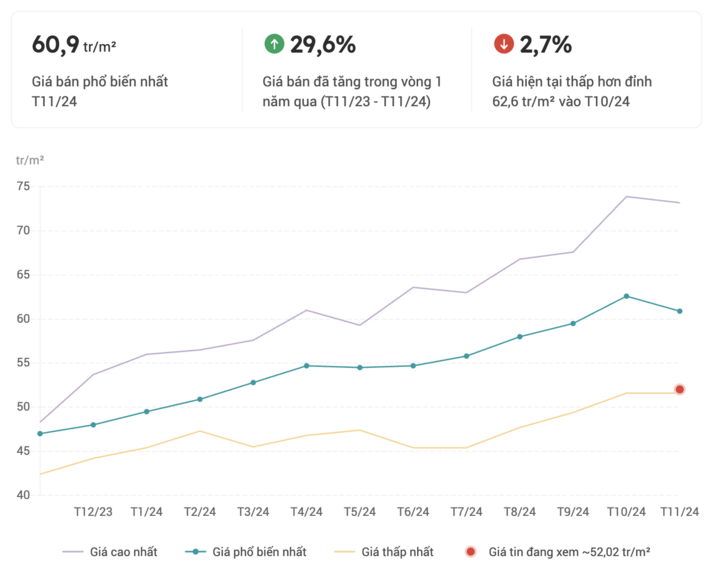The height and width of the screenshot is (569, 720).
Task: Click the green up-arrow increase icon
Action: pyautogui.click(x=274, y=44)
